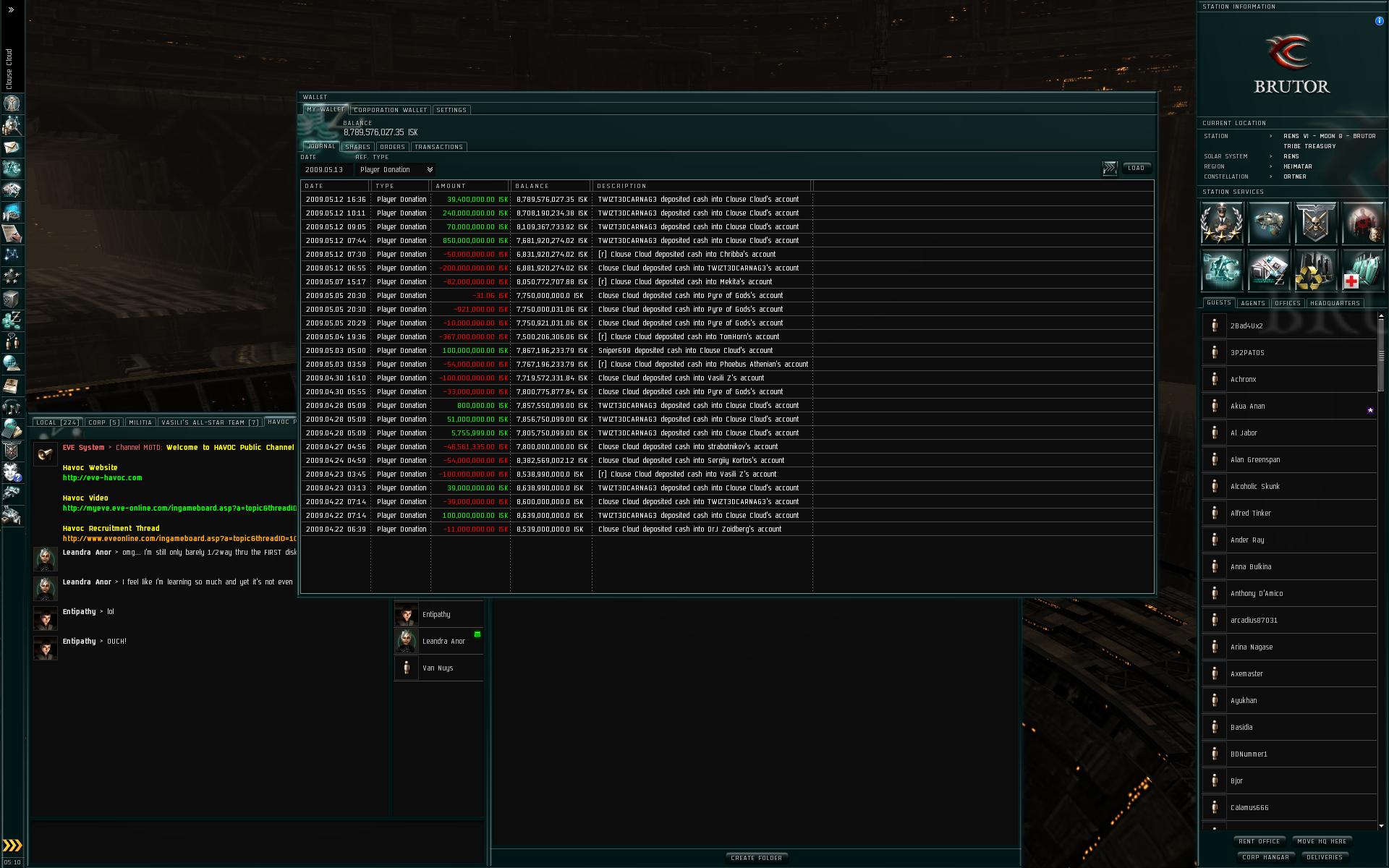This screenshot has width=1389, height=868.
Task: Click the journal page-forward arrow button
Action: (1110, 169)
